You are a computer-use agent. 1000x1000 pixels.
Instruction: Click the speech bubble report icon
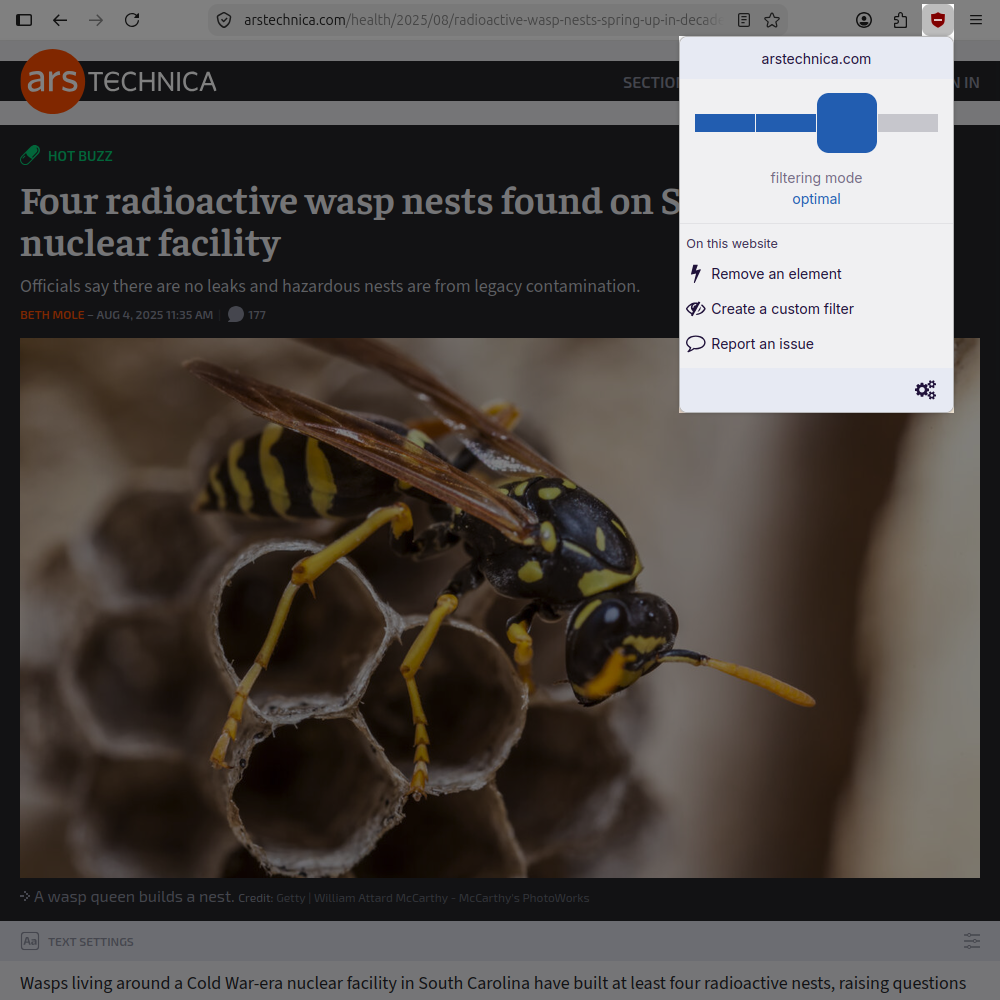tap(696, 344)
